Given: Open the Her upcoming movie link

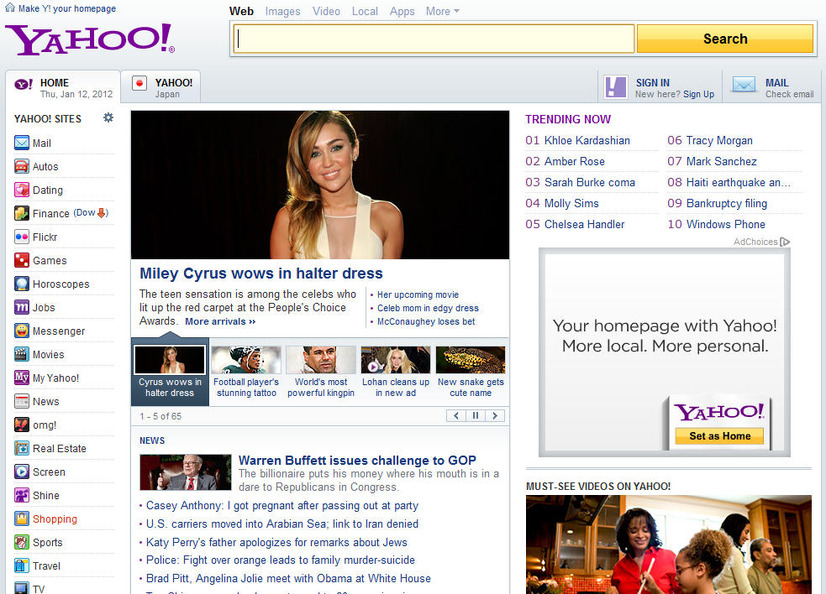Looking at the screenshot, I should 418,295.
